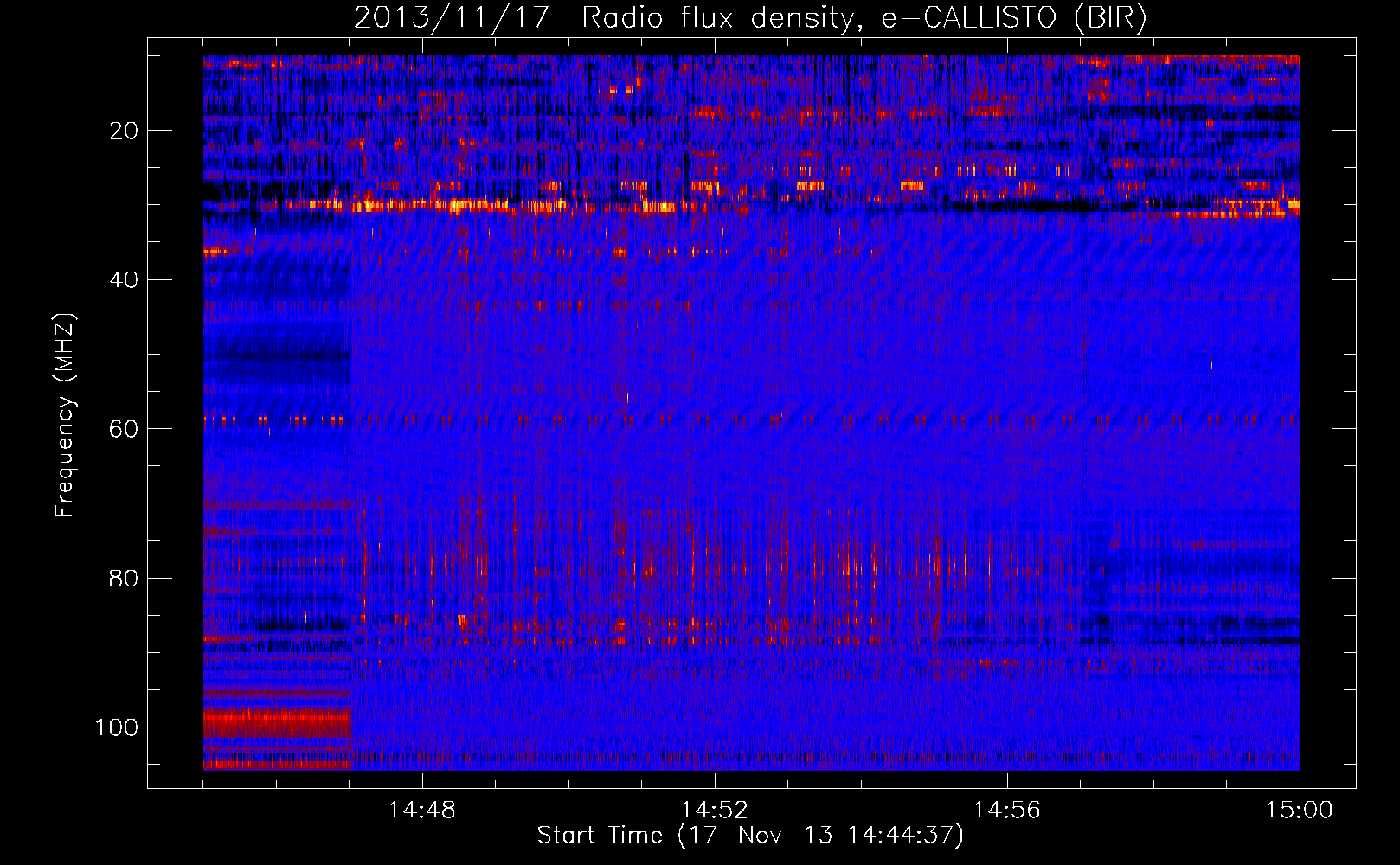The image size is (1400, 865).
Task: Click the 14:48 time tick label
Action: 422,811
